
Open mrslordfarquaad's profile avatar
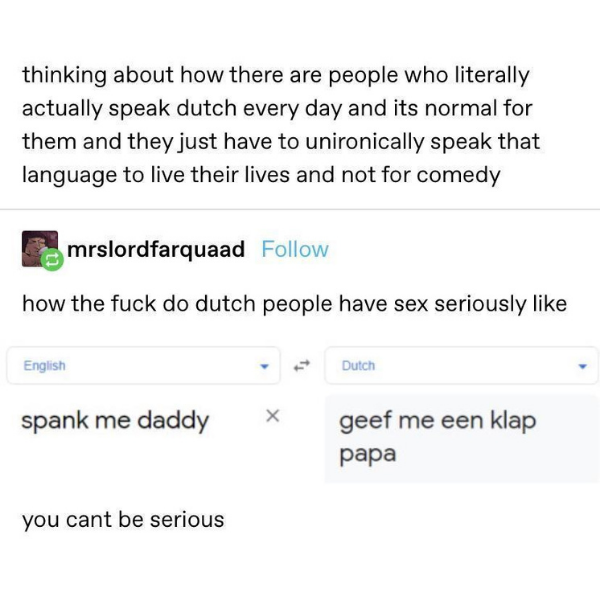(38, 247)
